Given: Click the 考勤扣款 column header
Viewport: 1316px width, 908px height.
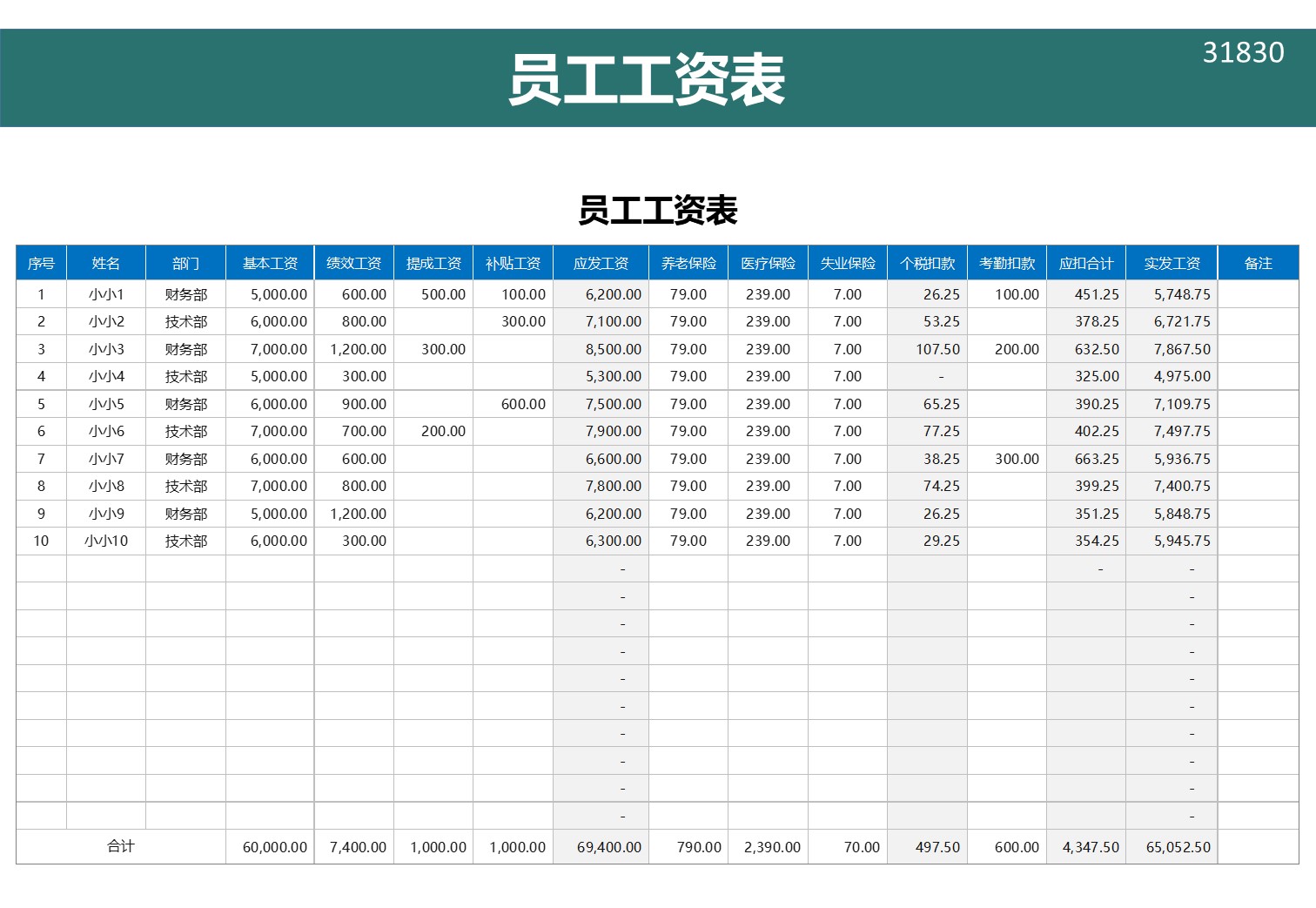Looking at the screenshot, I should click(x=1007, y=263).
